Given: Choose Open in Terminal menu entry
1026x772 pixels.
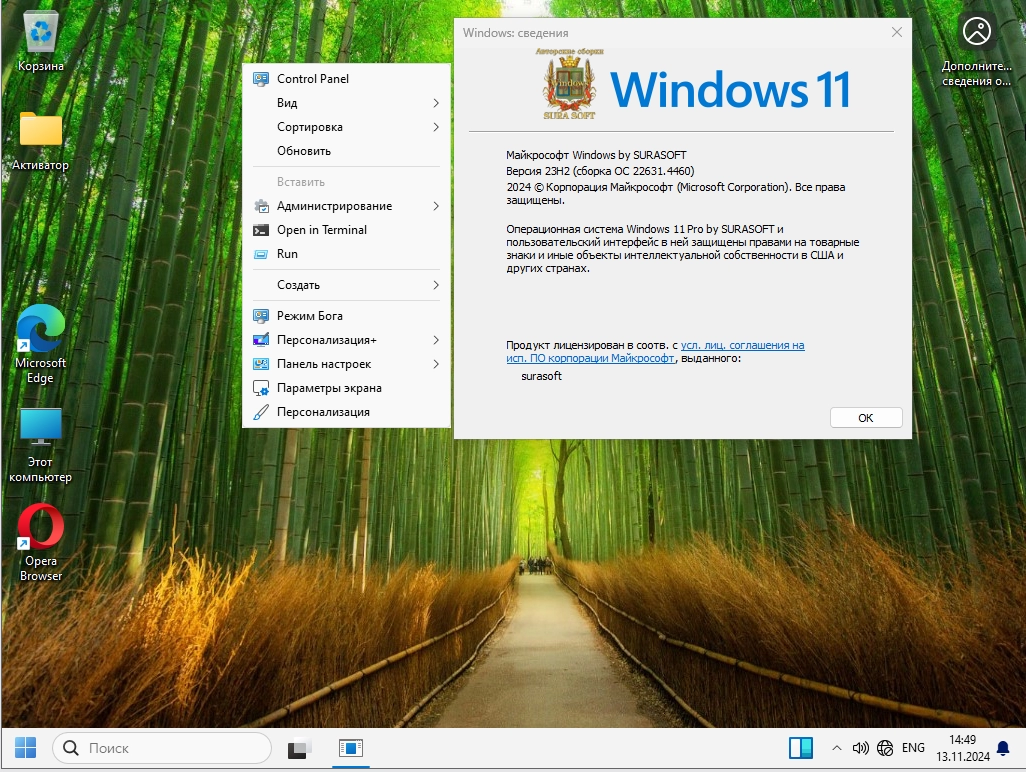Looking at the screenshot, I should point(321,230).
